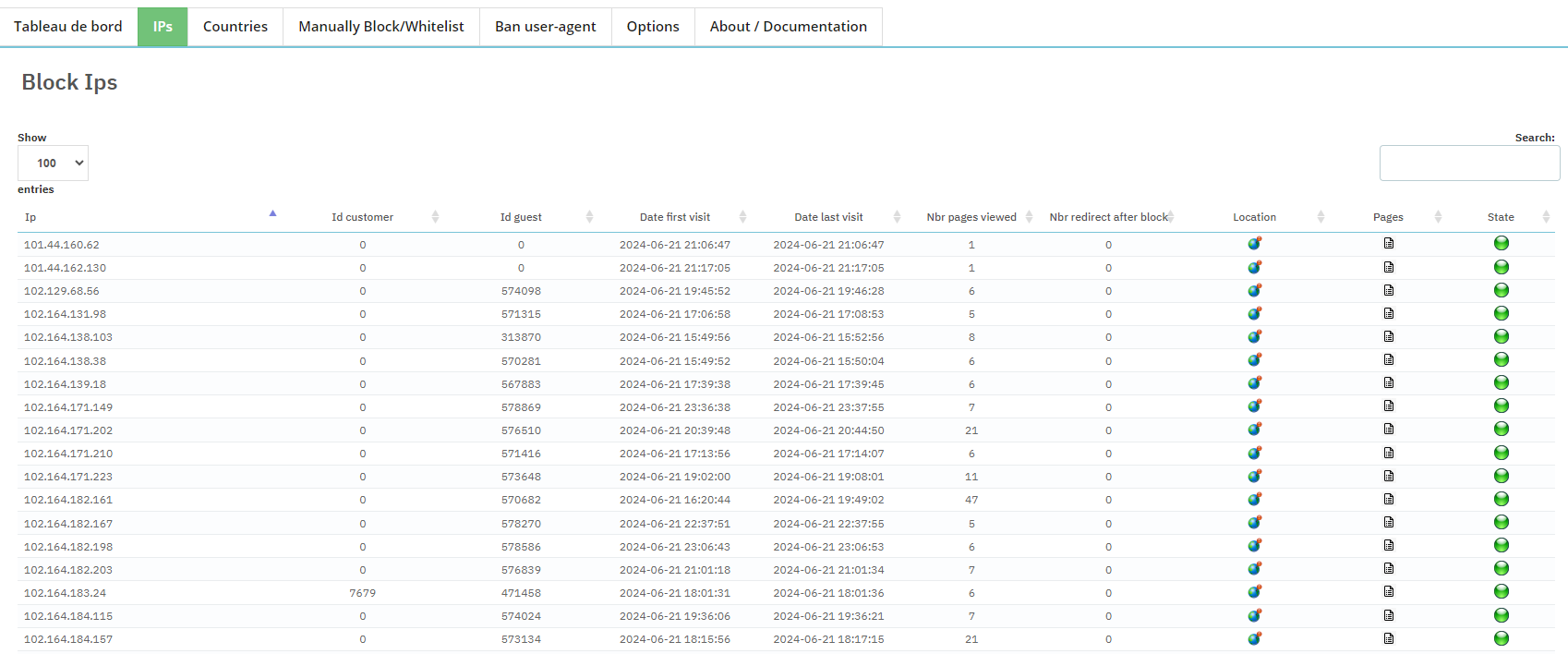Toggle green state for IP 102.164.171.210
The width and height of the screenshot is (1568, 654).
click(1501, 453)
